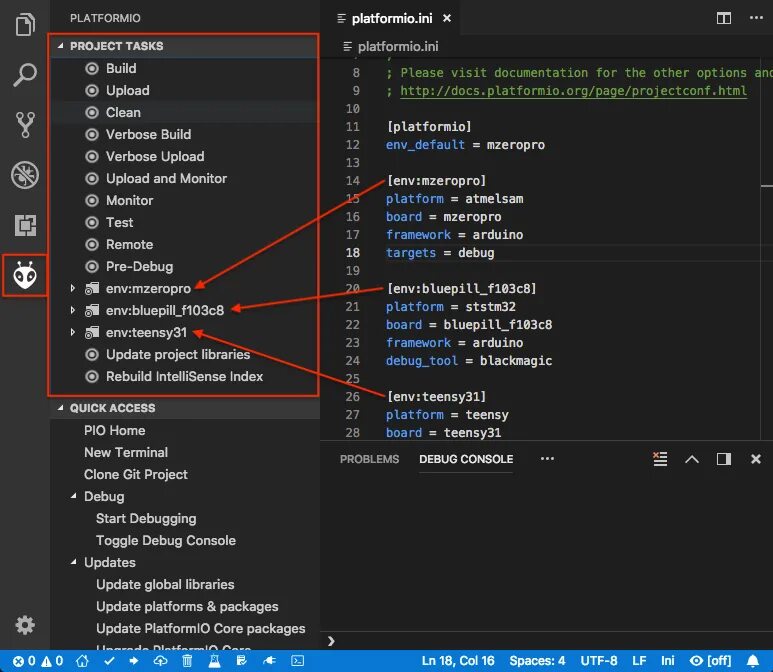The width and height of the screenshot is (773, 672).
Task: Click Clone Git Project
Action: point(136,474)
